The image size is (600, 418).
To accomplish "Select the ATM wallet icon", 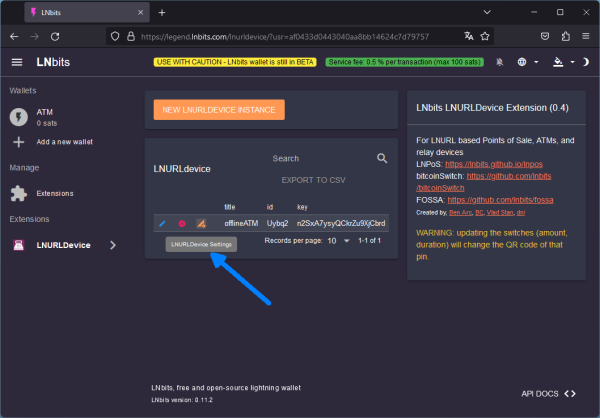I will (x=19, y=117).
